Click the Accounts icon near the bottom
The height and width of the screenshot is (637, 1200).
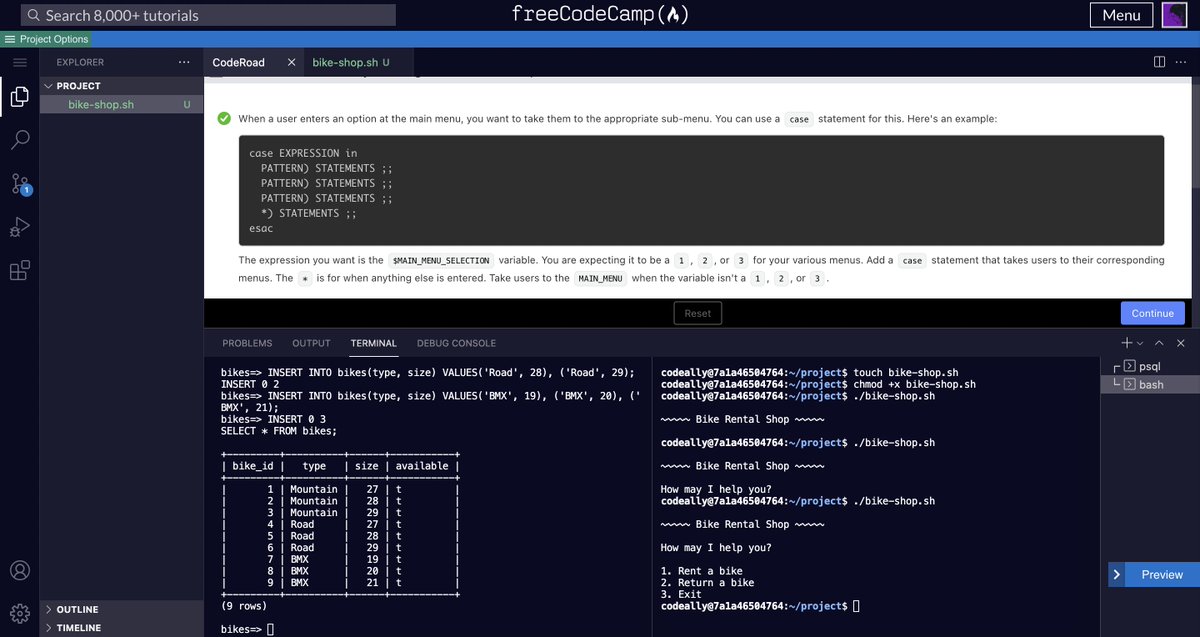(20, 570)
